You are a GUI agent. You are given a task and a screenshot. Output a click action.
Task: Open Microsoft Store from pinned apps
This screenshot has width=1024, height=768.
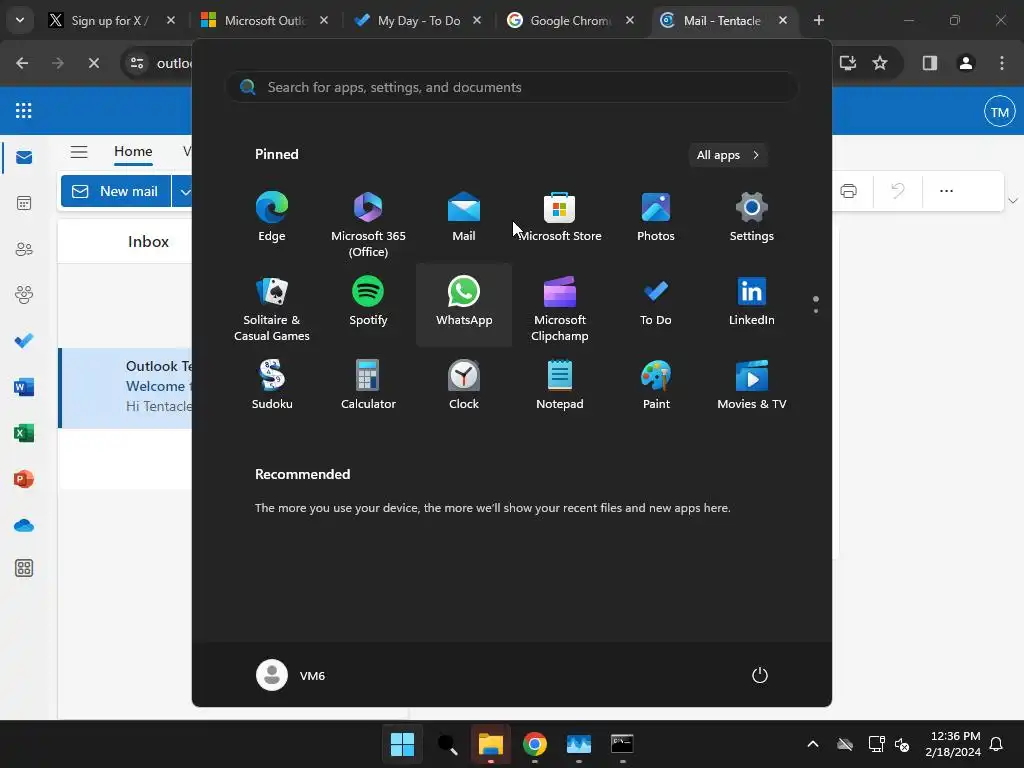click(560, 218)
